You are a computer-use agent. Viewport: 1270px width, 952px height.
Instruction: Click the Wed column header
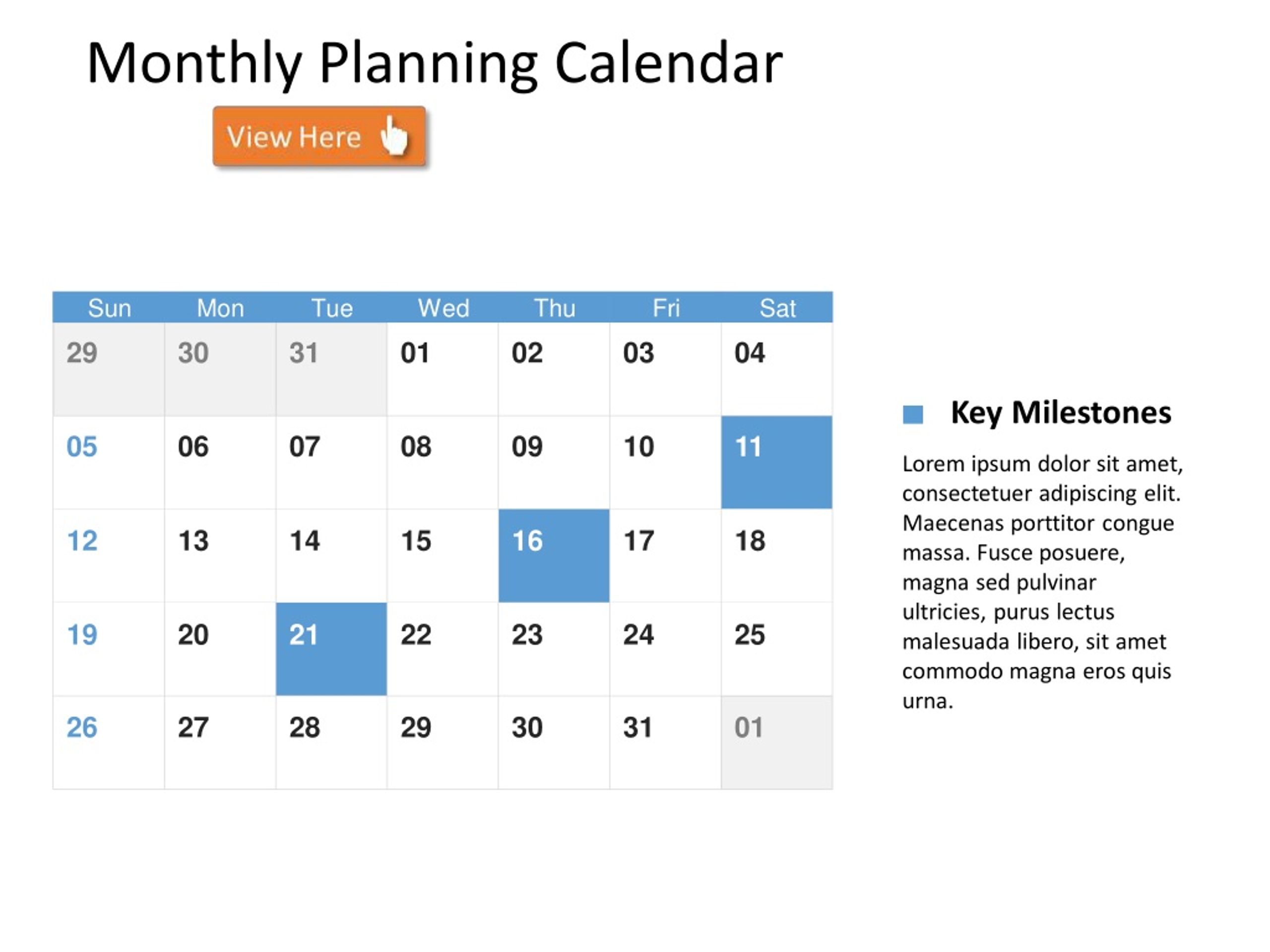point(443,308)
